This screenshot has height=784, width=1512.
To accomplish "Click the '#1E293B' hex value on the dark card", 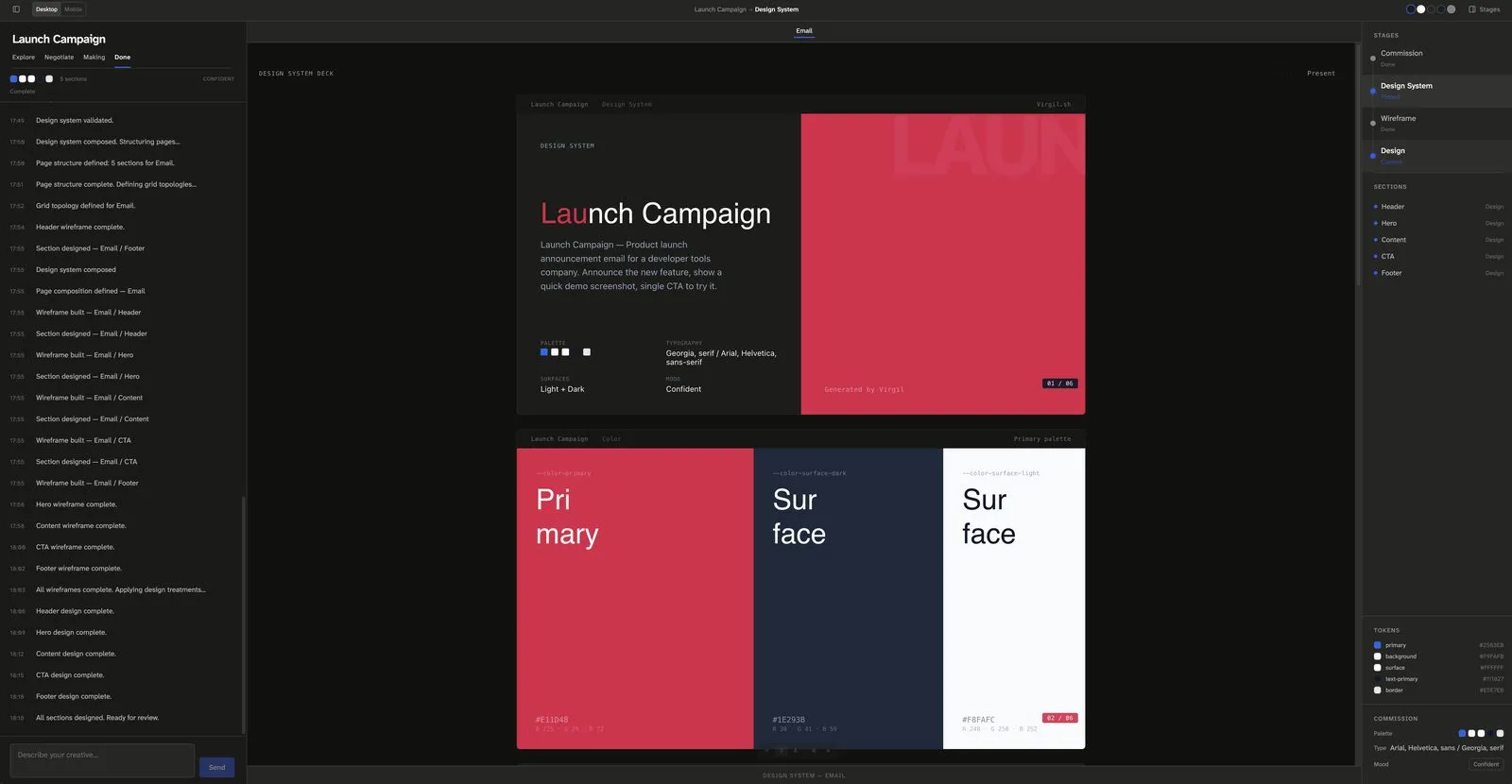I will 789,720.
